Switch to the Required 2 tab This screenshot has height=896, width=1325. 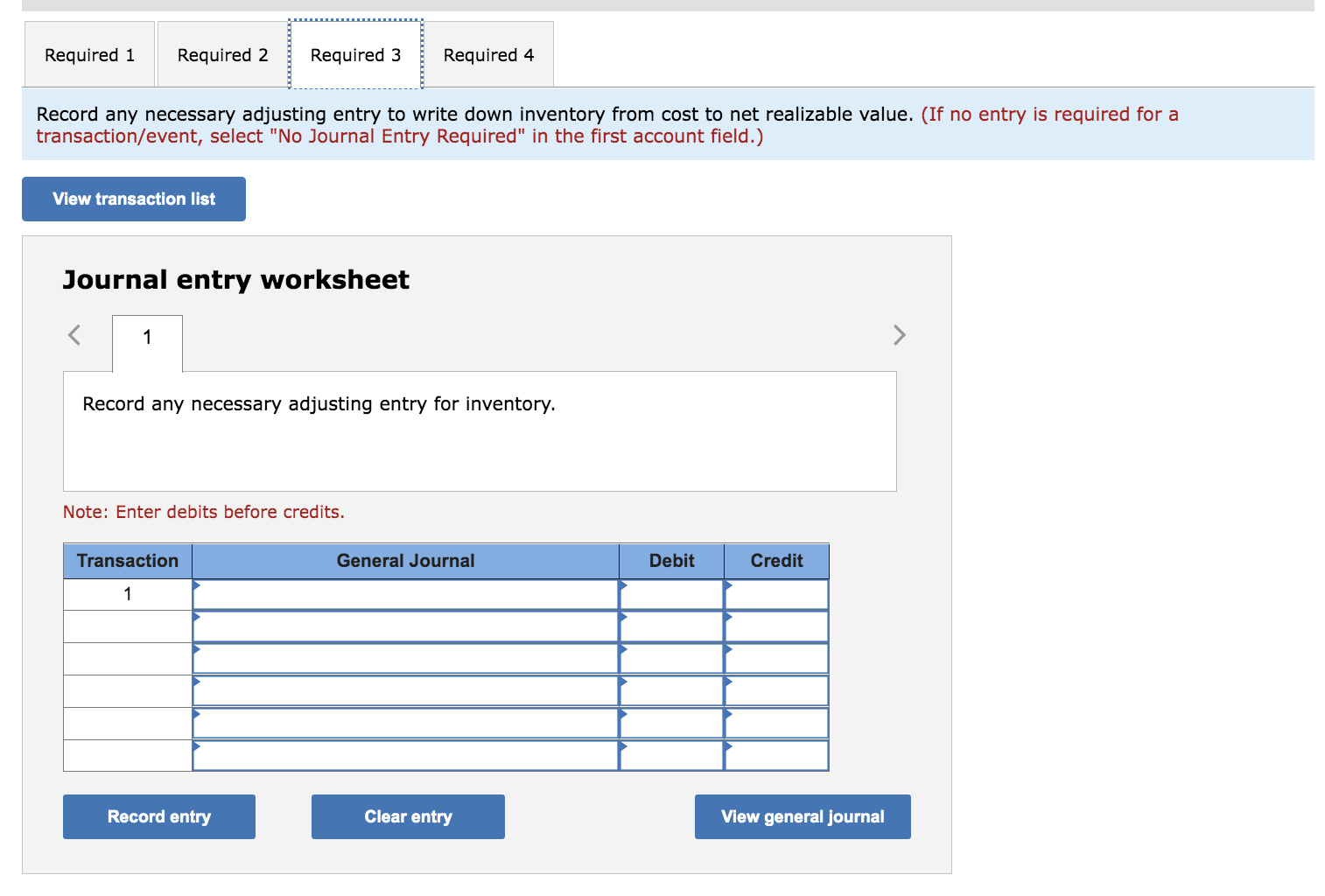(x=221, y=54)
